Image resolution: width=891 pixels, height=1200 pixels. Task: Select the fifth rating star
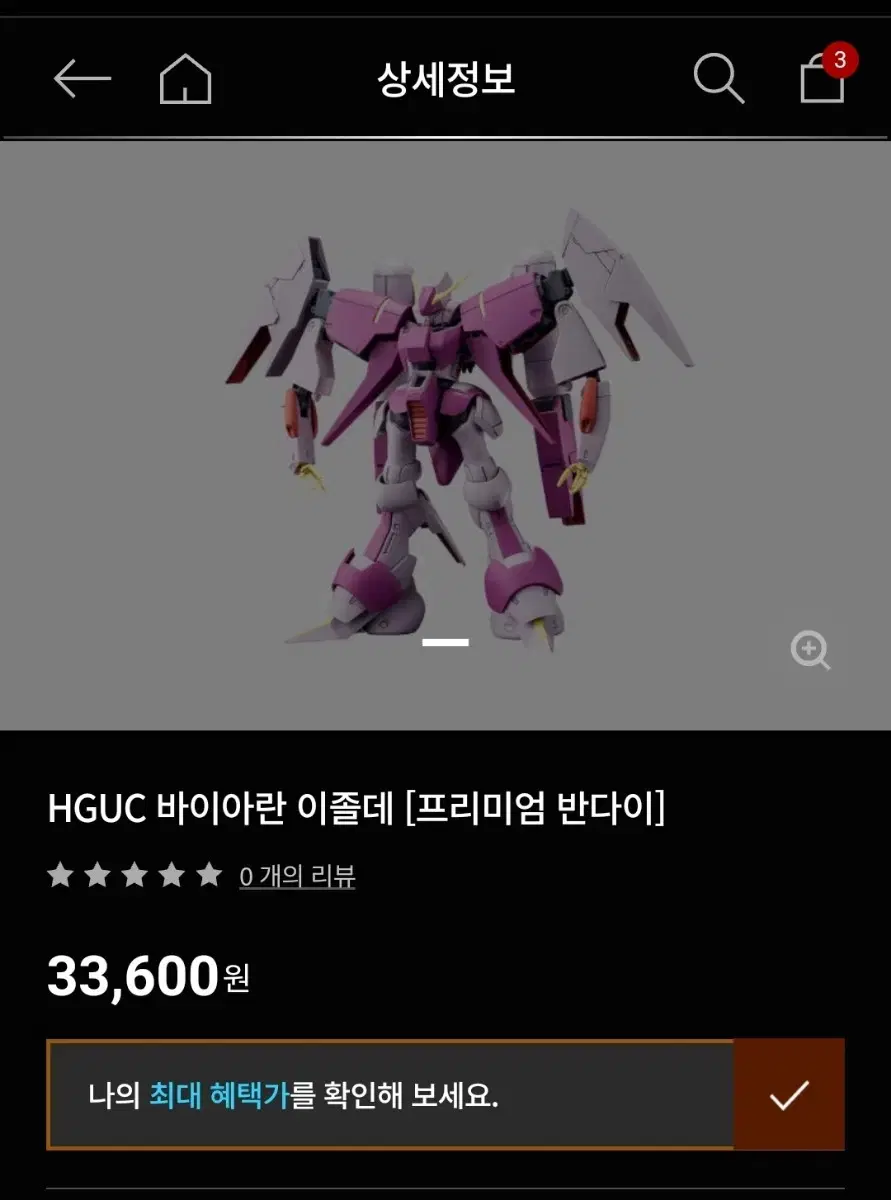209,876
